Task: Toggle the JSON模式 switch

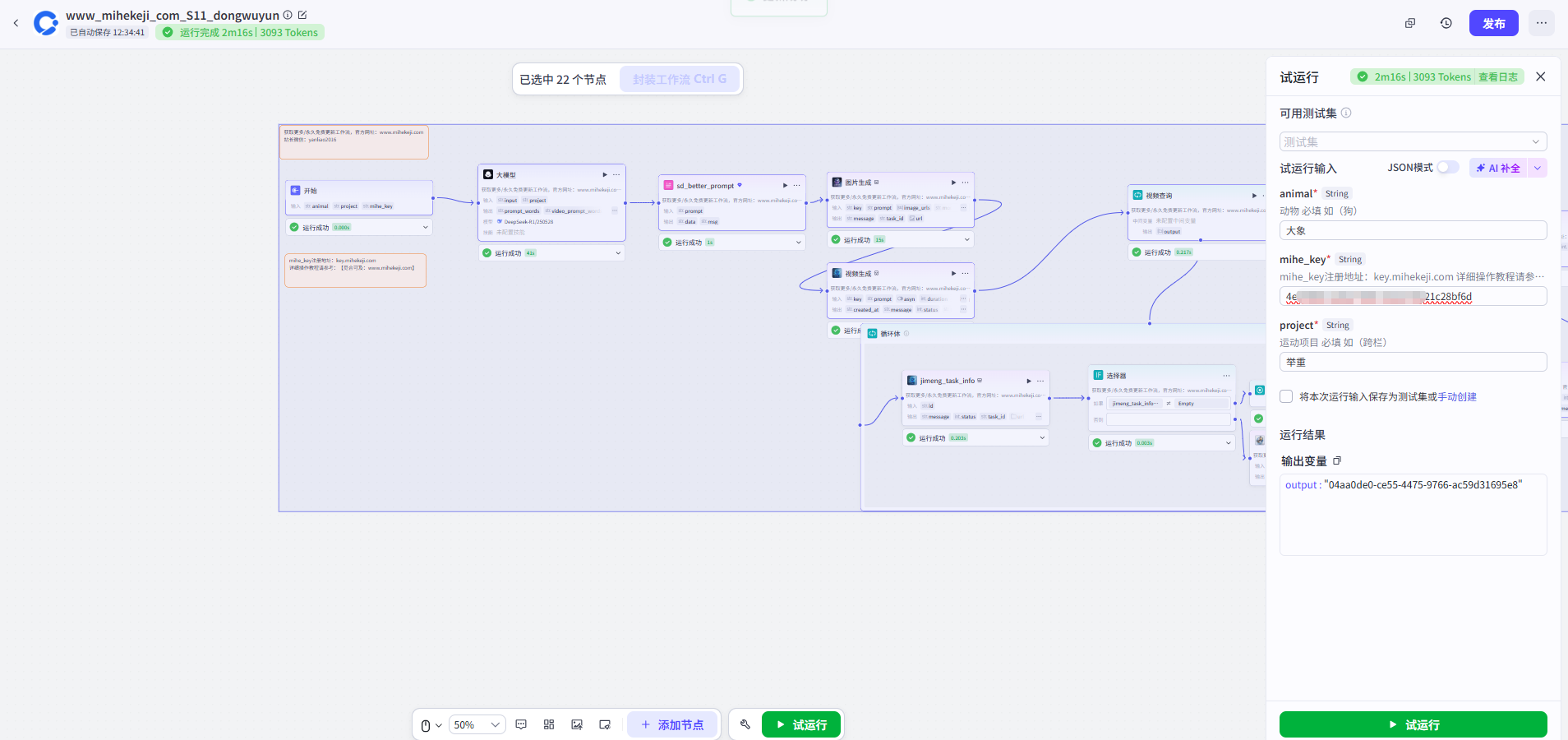Action: point(1447,168)
